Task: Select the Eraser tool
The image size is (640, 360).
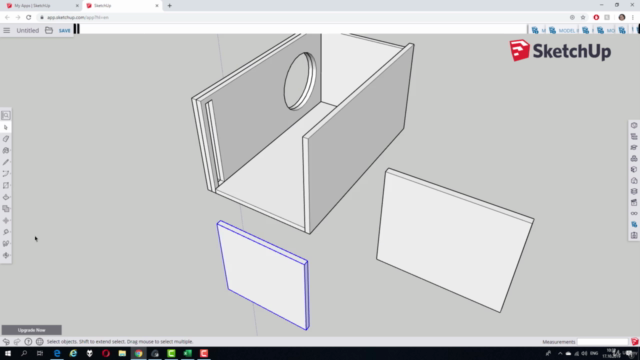Action: [6, 139]
